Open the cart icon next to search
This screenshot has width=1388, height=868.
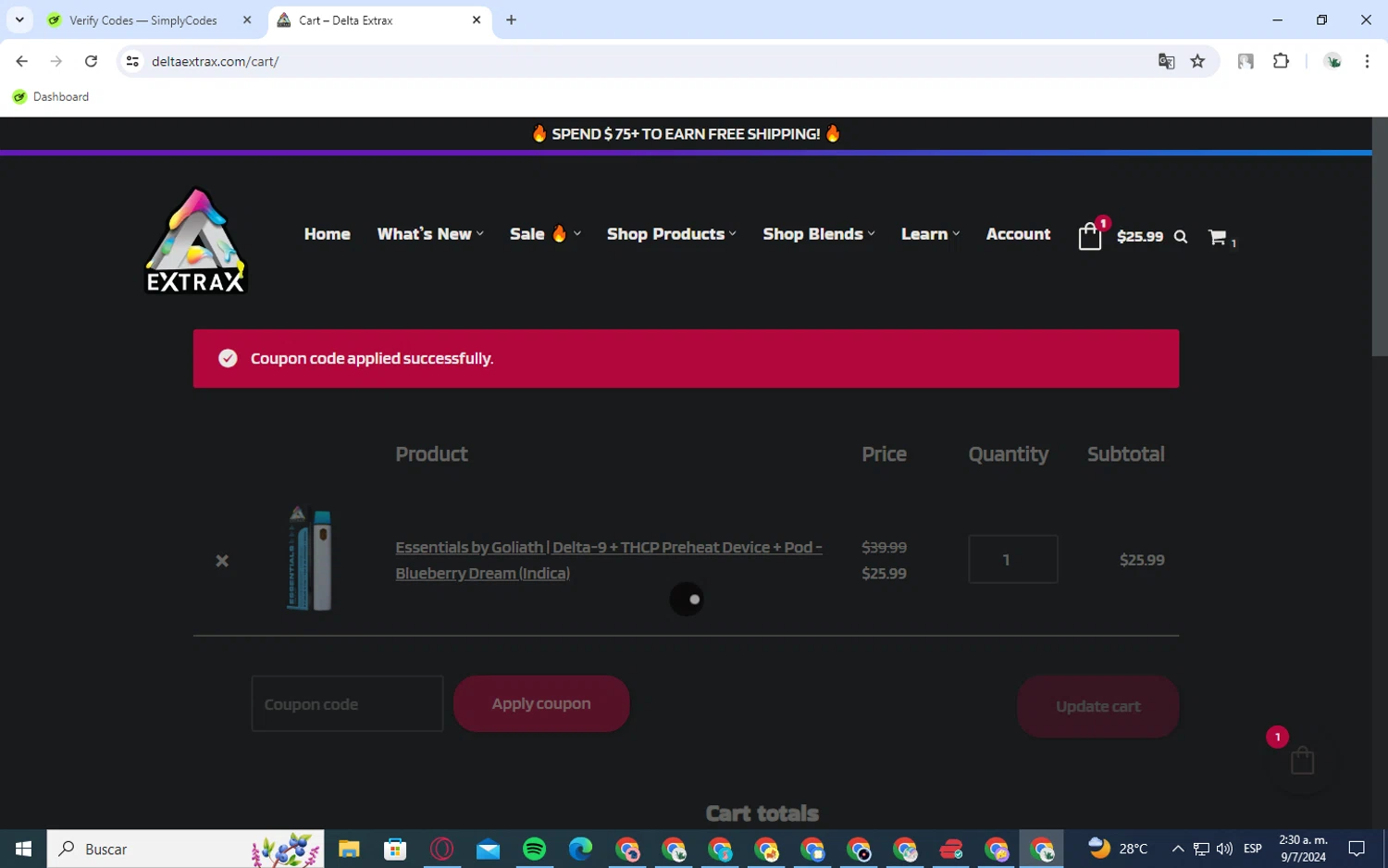[x=1218, y=237]
